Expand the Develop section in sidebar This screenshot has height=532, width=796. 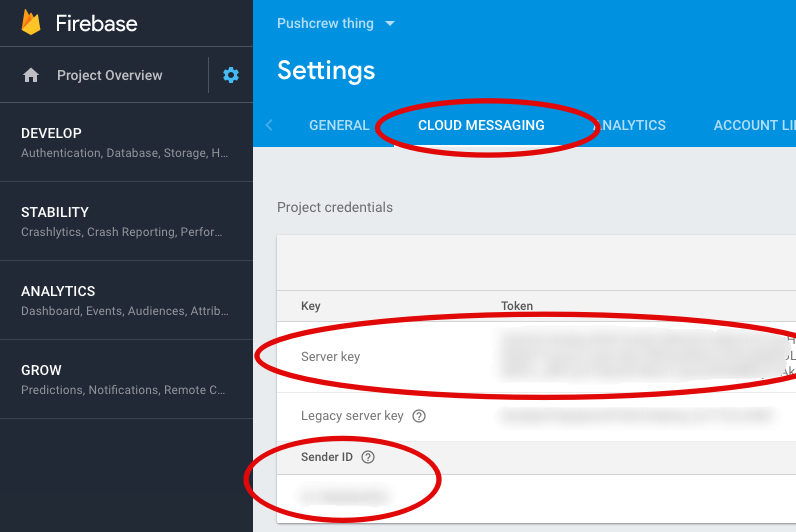126,142
